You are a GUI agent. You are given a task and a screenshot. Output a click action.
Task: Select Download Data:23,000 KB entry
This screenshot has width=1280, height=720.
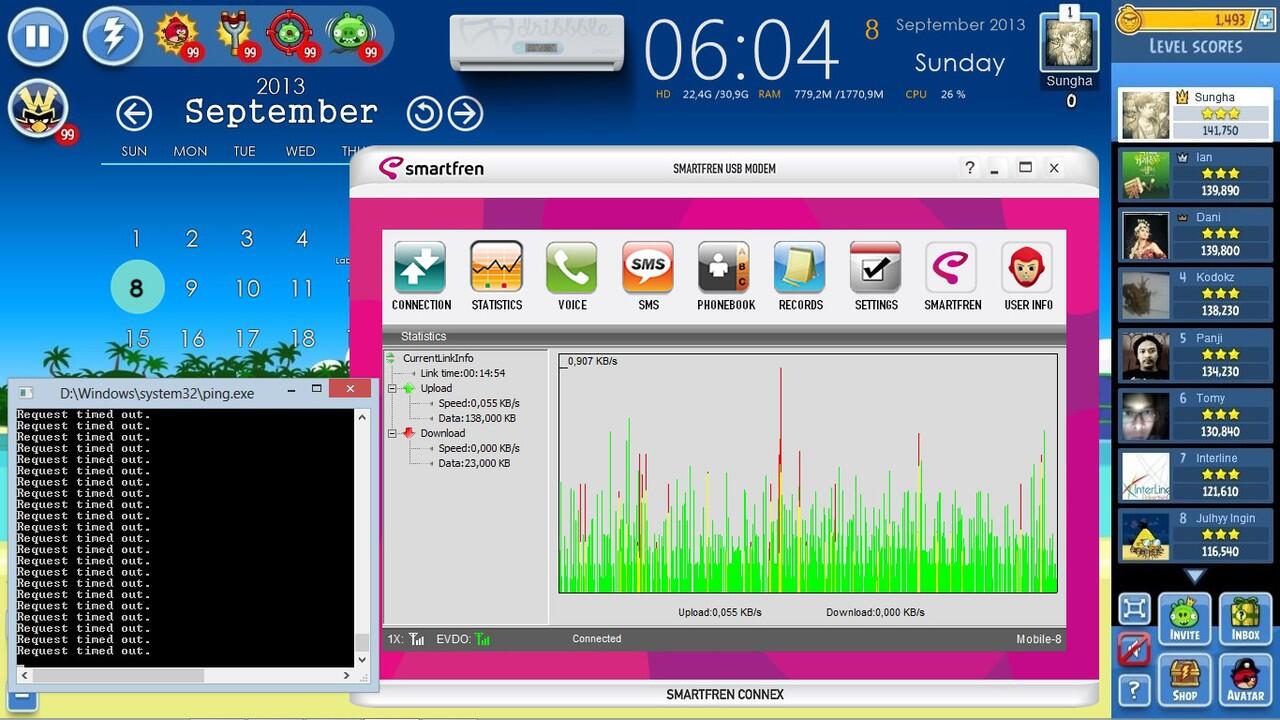[474, 463]
